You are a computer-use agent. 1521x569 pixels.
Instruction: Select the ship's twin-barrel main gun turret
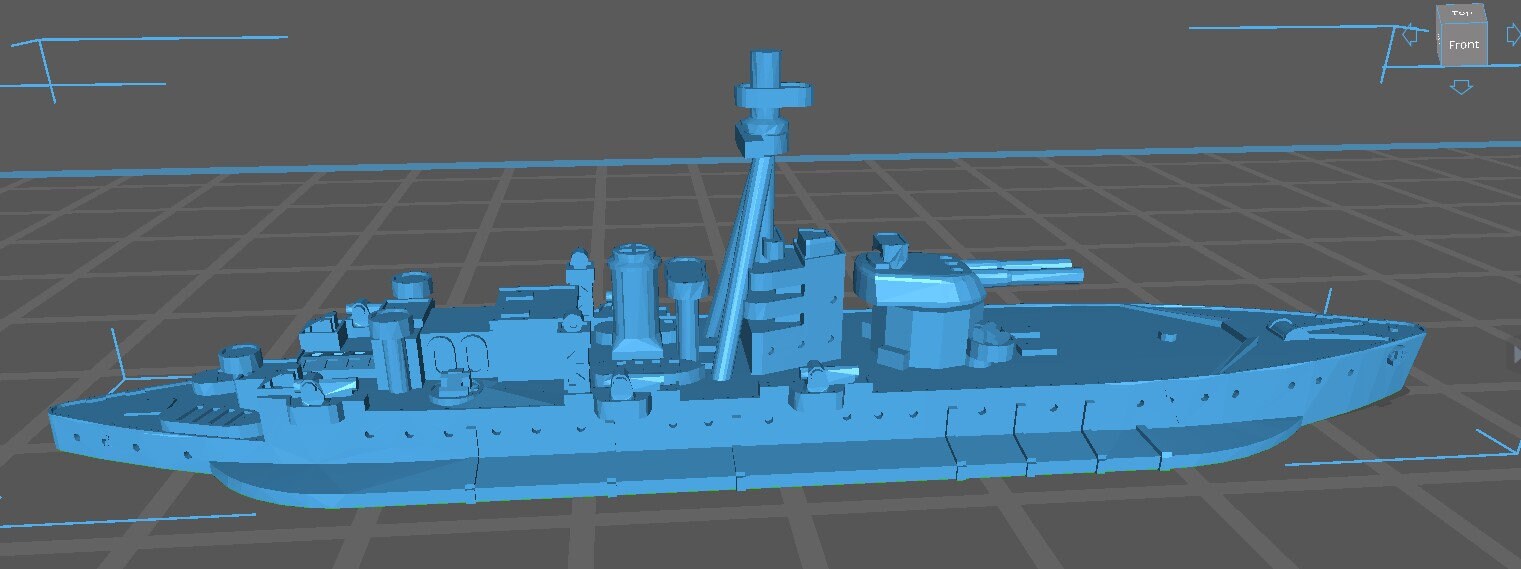pyautogui.click(x=918, y=283)
